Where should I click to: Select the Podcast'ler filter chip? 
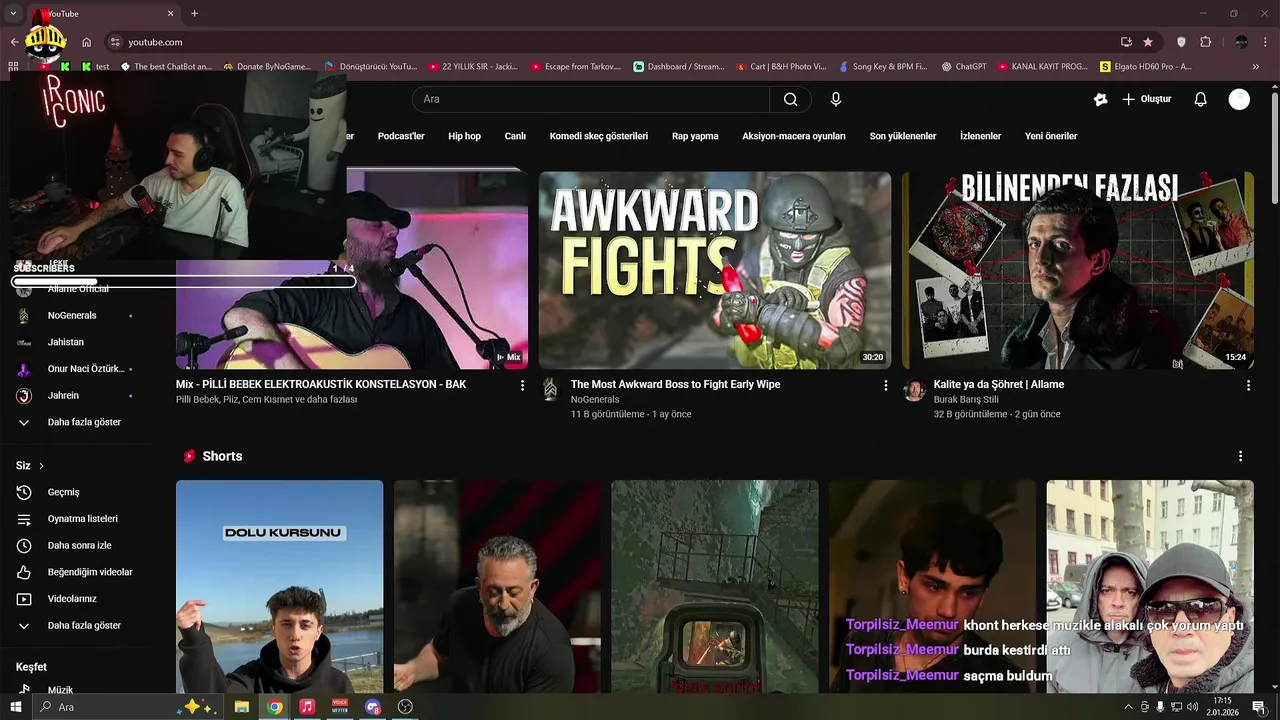pos(401,136)
